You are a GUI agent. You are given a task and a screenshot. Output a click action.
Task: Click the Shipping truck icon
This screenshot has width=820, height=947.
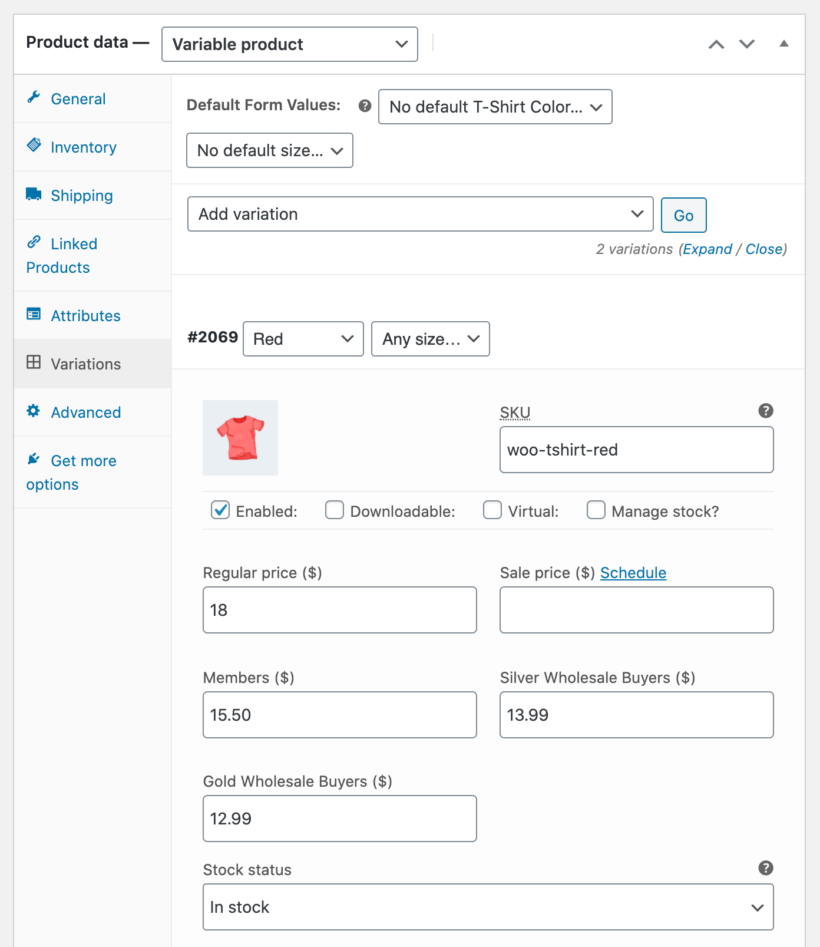coord(33,195)
